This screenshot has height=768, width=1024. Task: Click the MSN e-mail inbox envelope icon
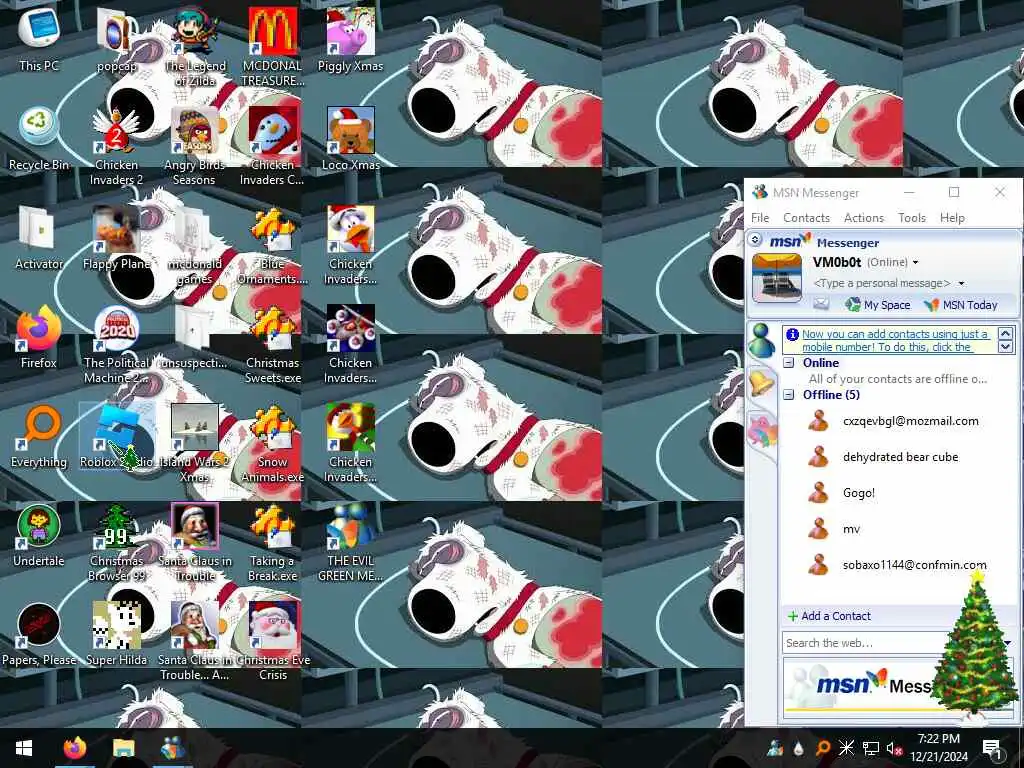(x=821, y=304)
